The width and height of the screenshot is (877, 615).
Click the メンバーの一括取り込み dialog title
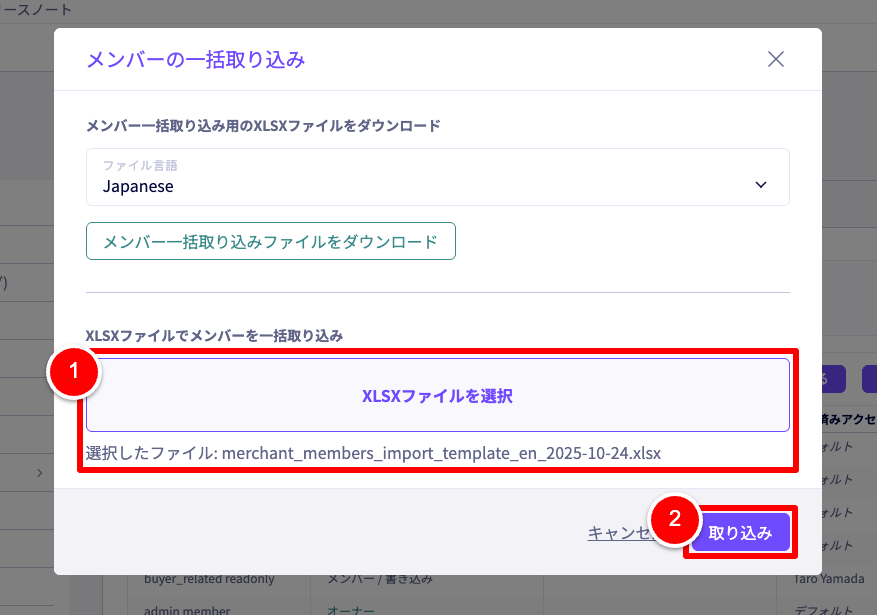(x=196, y=60)
